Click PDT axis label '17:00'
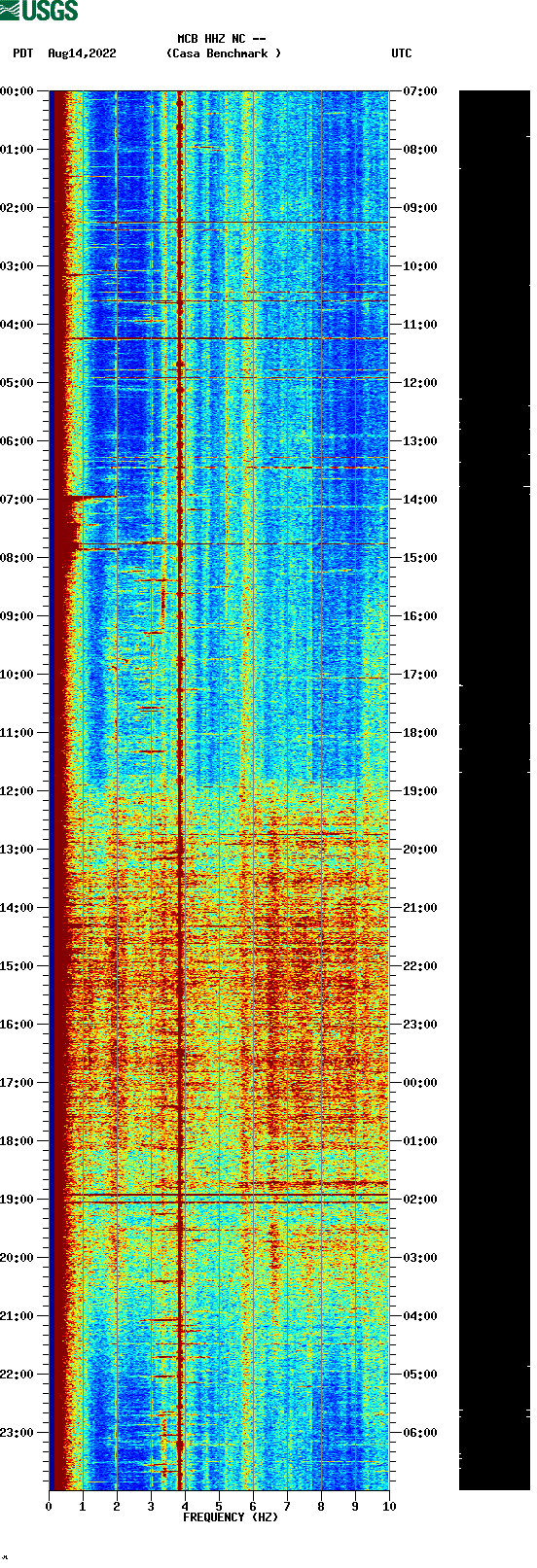Image resolution: width=537 pixels, height=1568 pixels. pyautogui.click(x=17, y=1083)
